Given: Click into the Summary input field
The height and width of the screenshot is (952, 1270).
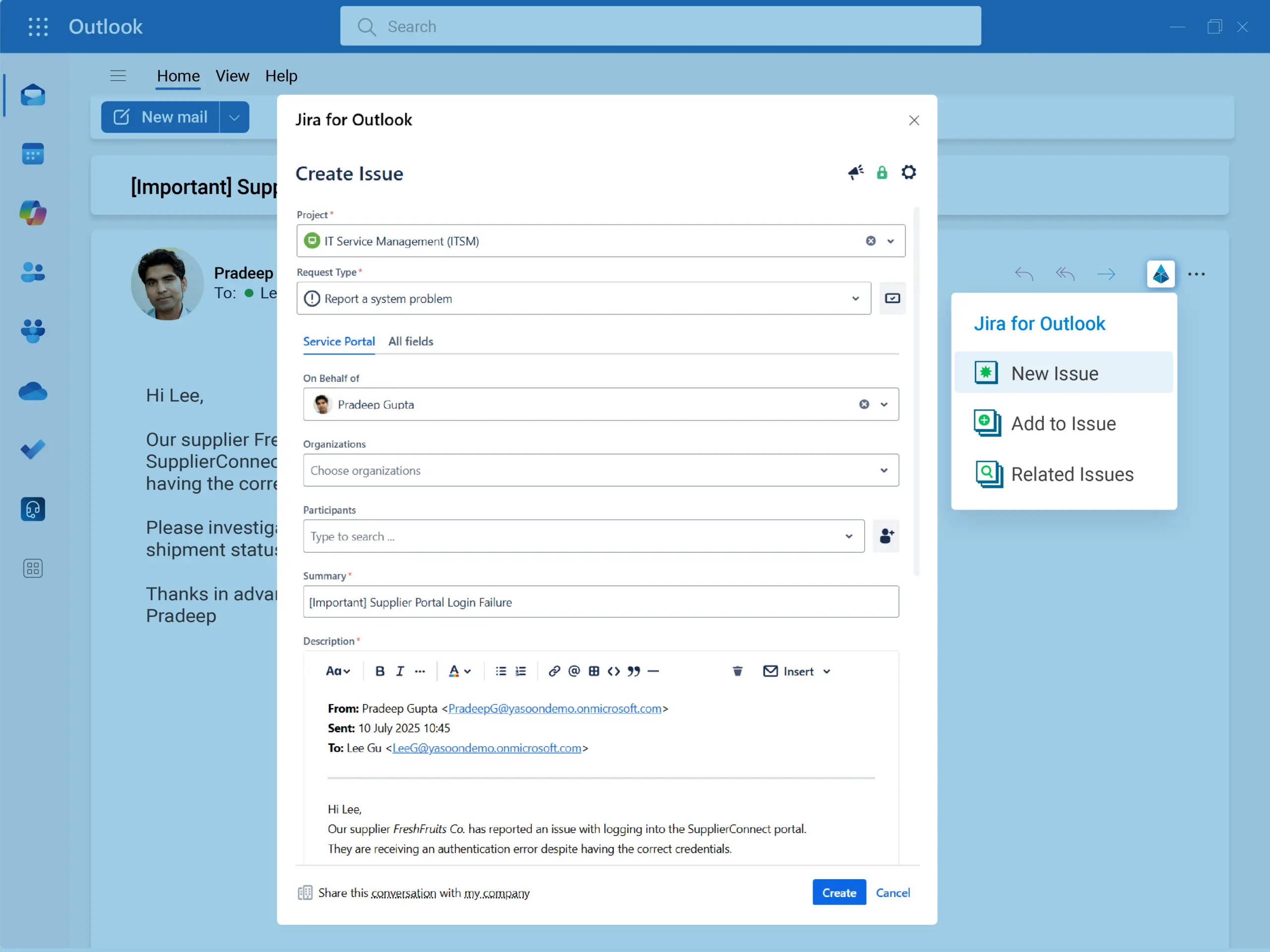Looking at the screenshot, I should coord(601,602).
